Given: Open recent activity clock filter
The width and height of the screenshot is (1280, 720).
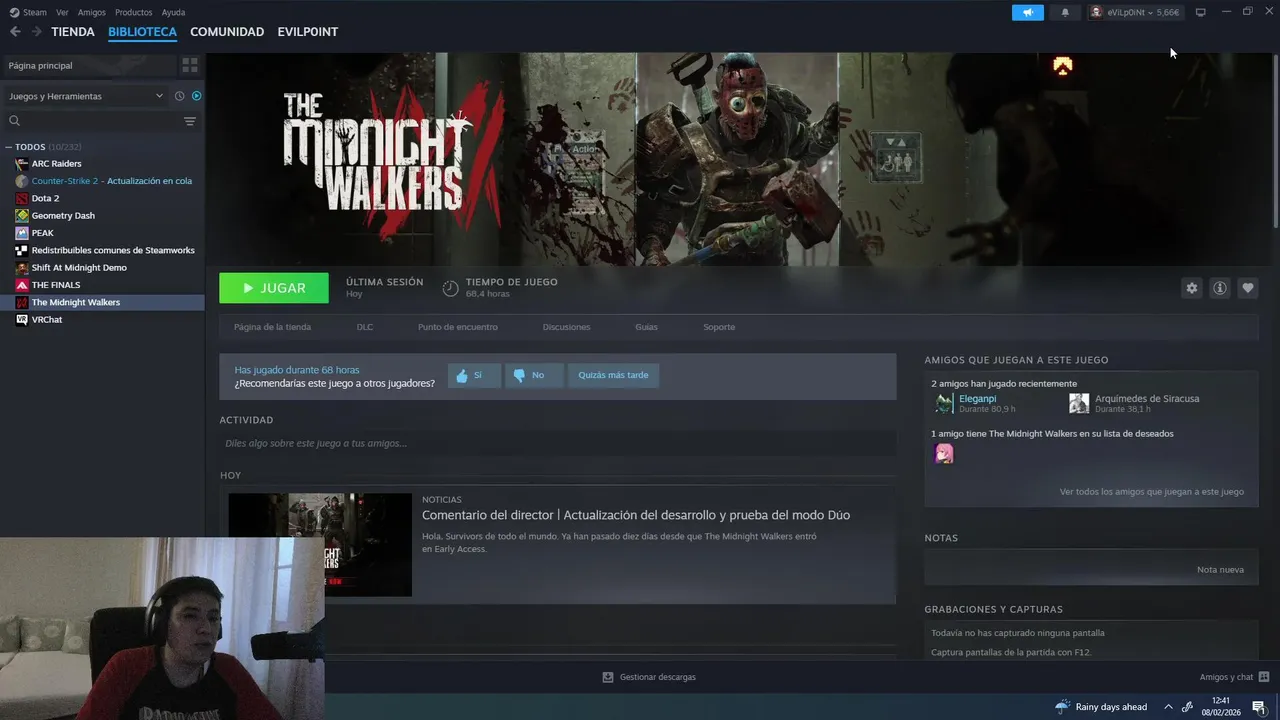Looking at the screenshot, I should pyautogui.click(x=180, y=96).
